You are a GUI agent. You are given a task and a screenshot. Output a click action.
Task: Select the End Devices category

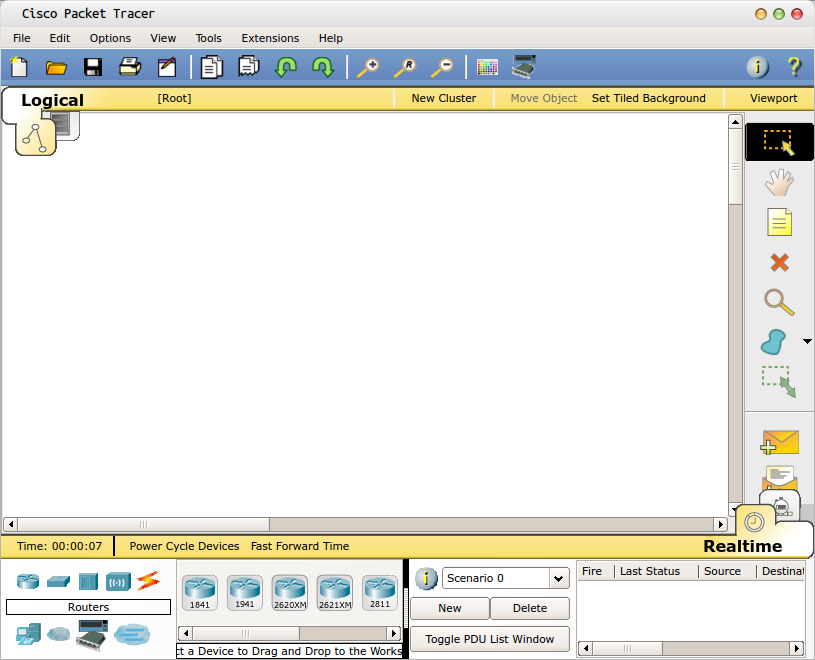tap(27, 634)
